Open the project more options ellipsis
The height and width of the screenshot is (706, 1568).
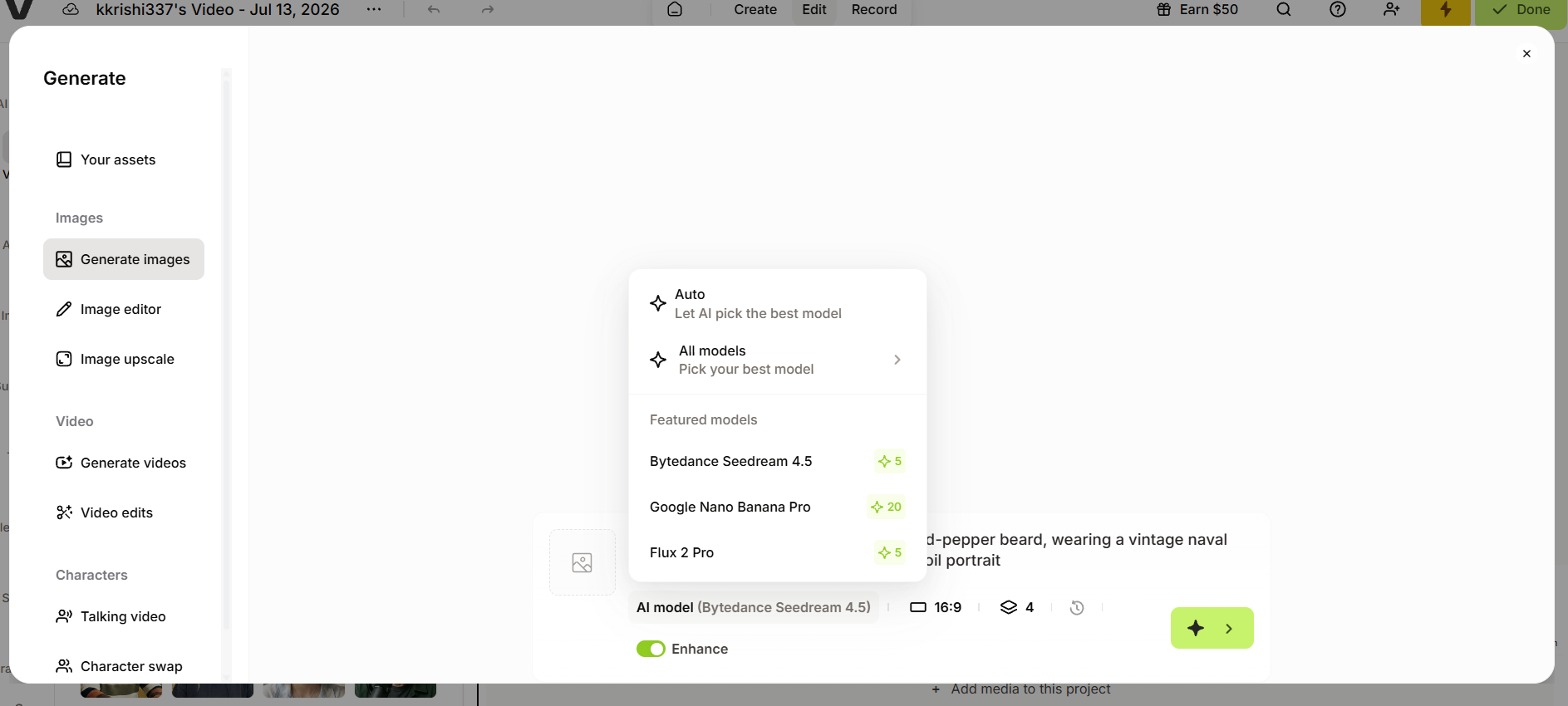click(x=374, y=10)
